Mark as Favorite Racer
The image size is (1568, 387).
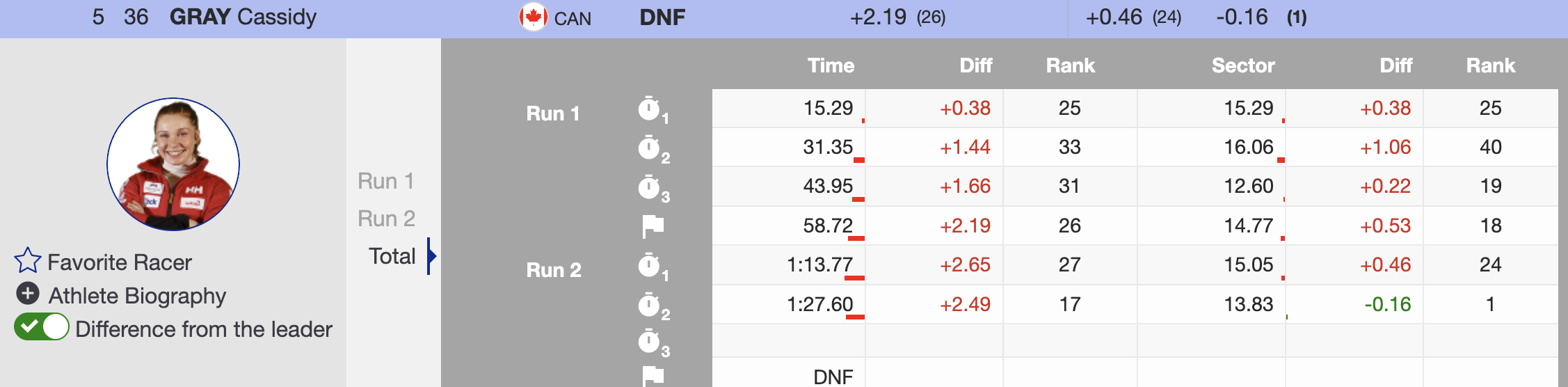(119, 262)
